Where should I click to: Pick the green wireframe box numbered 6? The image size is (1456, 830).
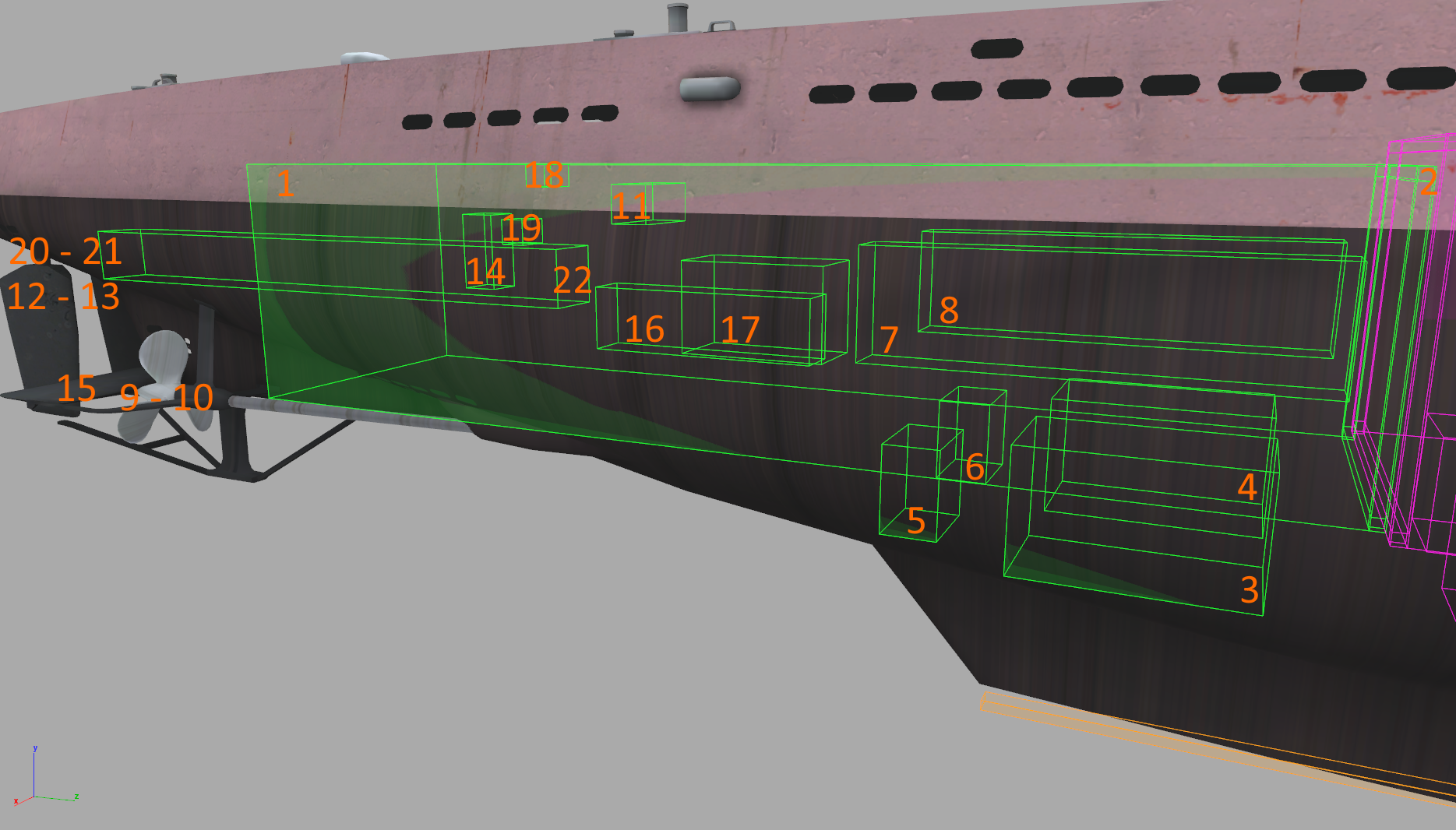971,434
